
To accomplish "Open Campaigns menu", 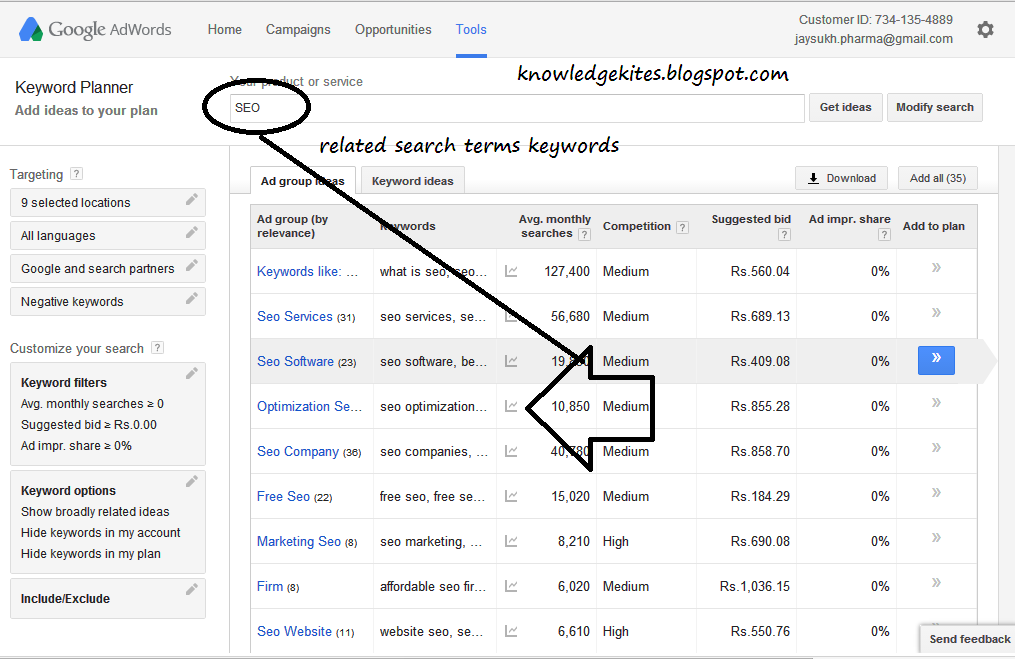I will [x=298, y=30].
